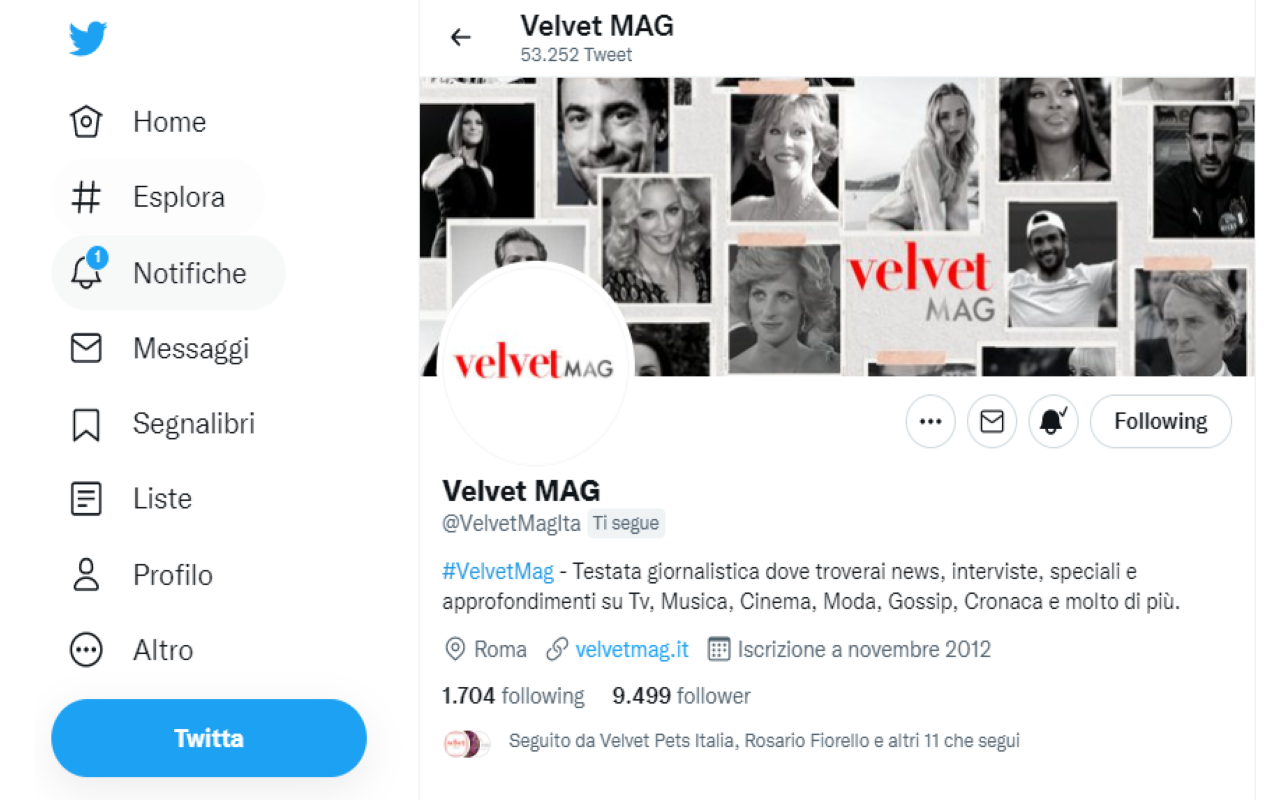Viewport: 1280px width, 800px height.
Task: Click the #VelvetMag hashtag
Action: [498, 572]
